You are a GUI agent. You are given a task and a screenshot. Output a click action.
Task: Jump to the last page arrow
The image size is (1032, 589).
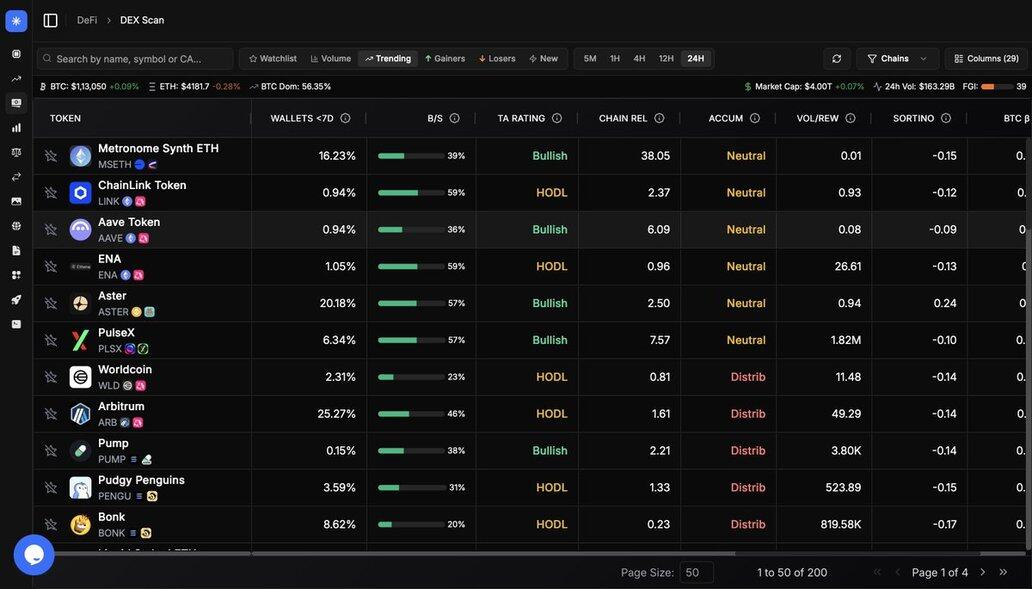click(x=1003, y=572)
